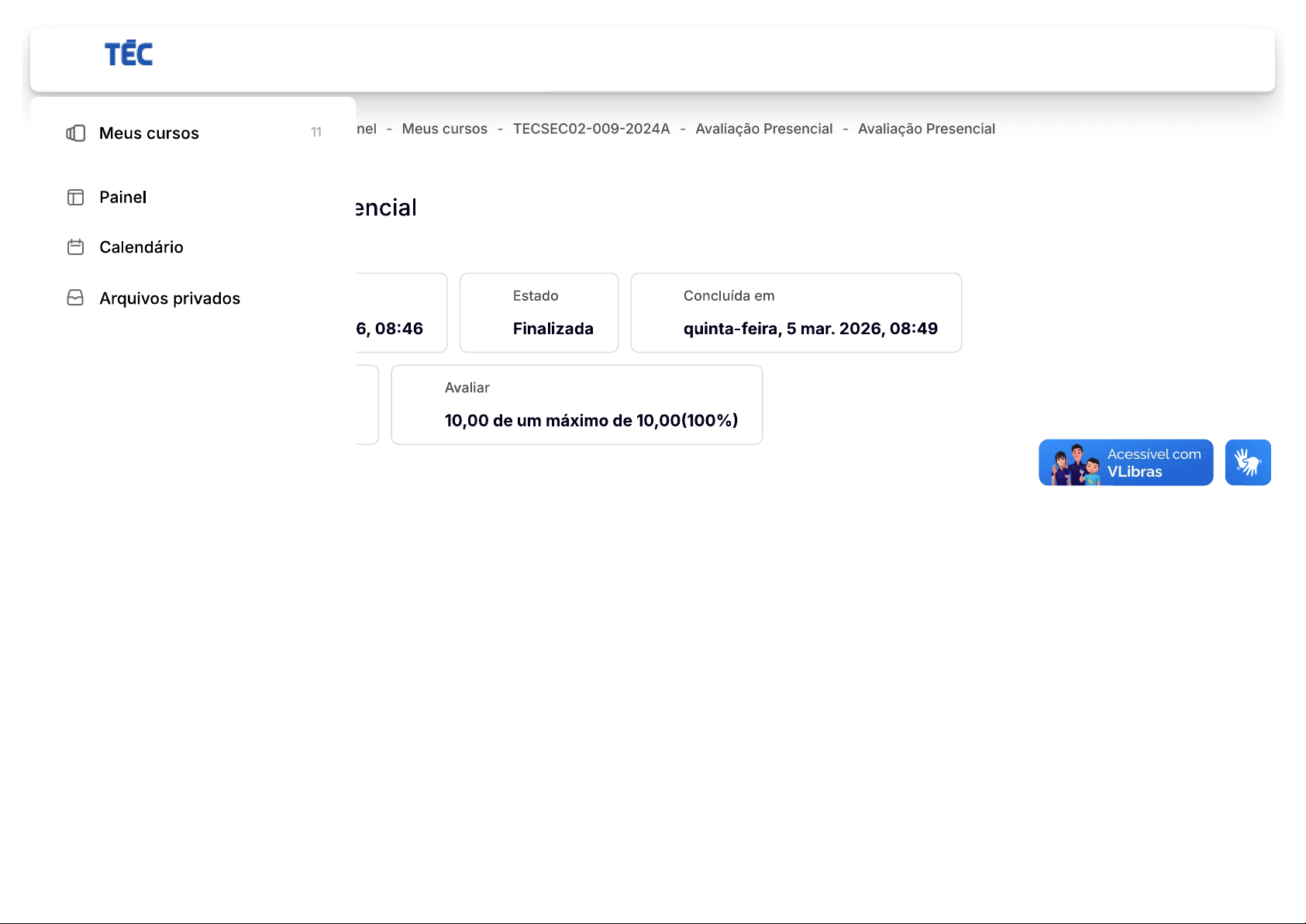Viewport: 1306px width, 924px height.
Task: Click the Calendário calendar icon in sidebar
Action: [76, 247]
